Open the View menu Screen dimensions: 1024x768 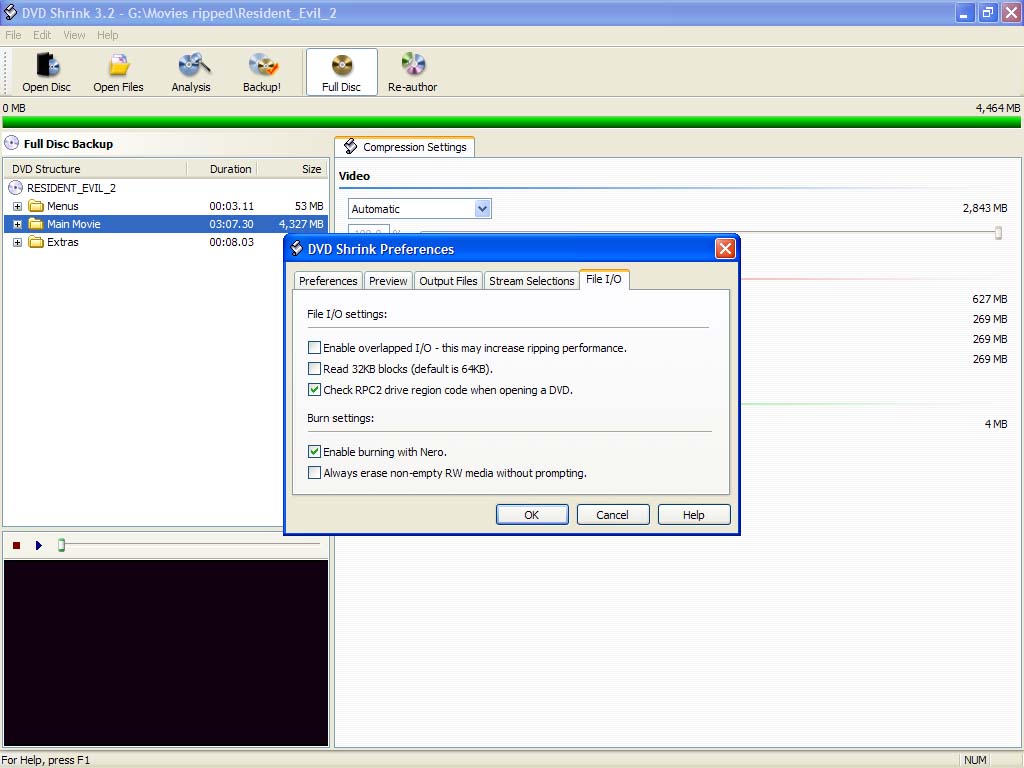pyautogui.click(x=74, y=35)
